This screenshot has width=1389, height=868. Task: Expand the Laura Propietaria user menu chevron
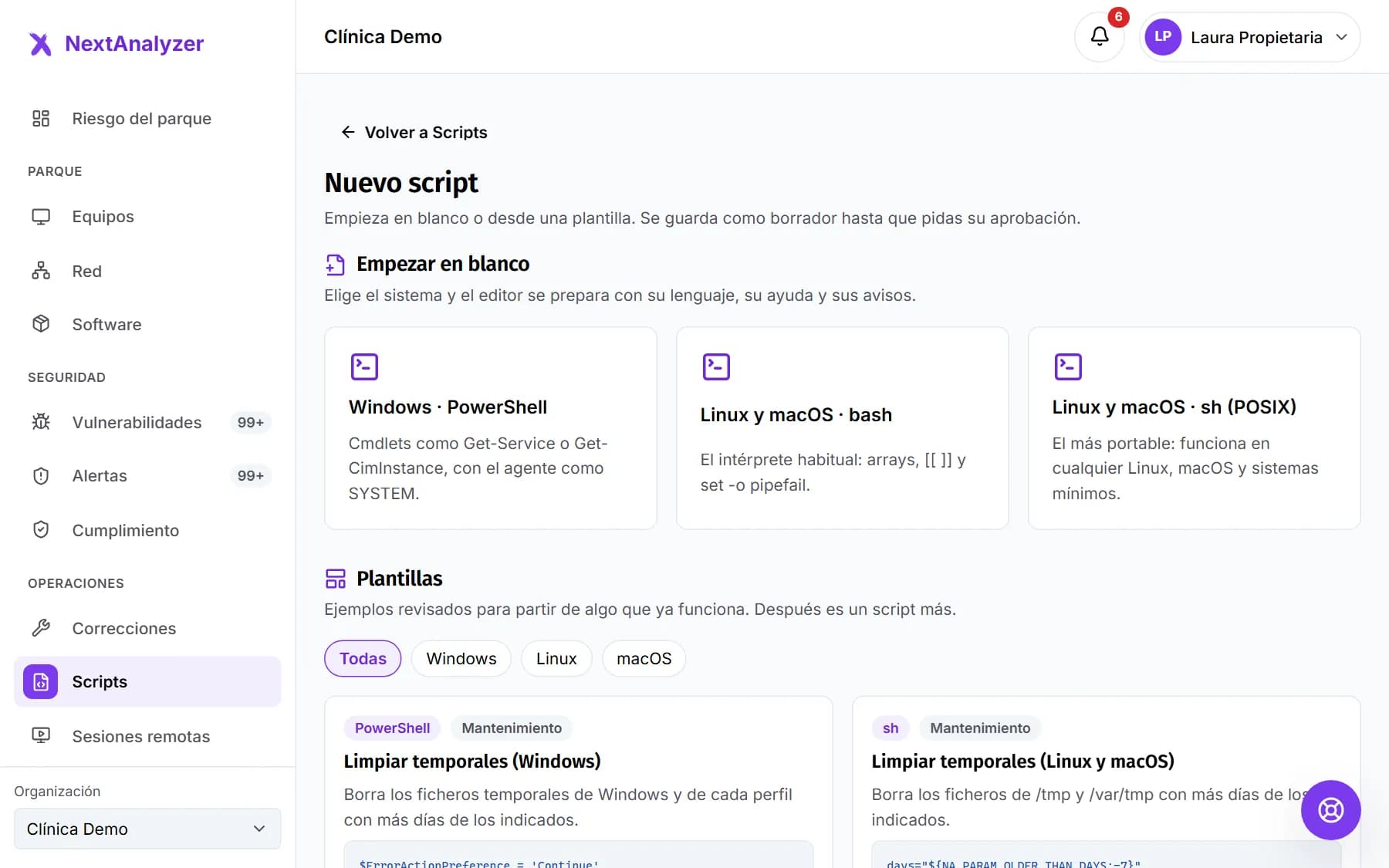[x=1342, y=37]
